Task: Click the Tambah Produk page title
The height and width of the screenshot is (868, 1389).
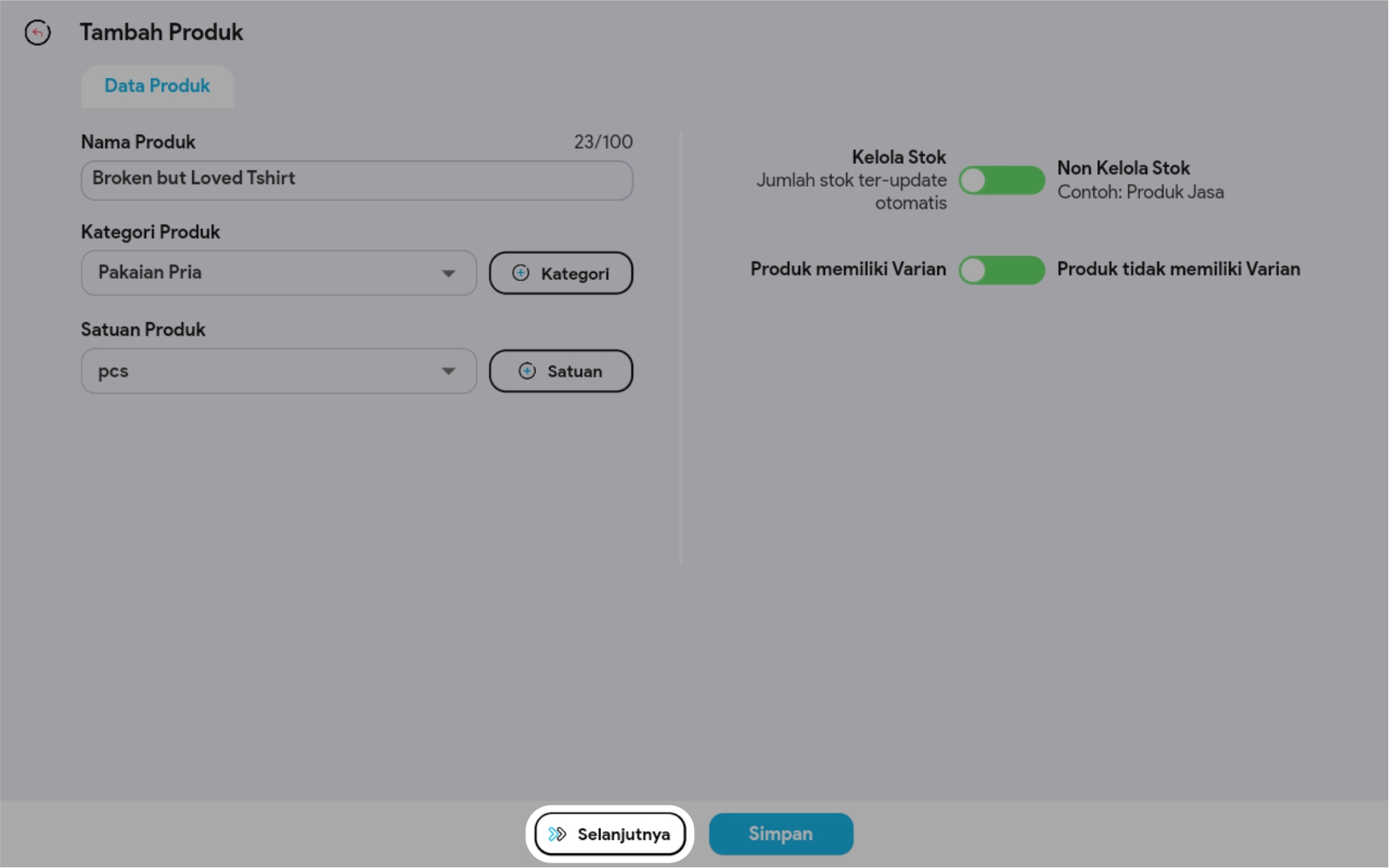Action: pos(161,32)
